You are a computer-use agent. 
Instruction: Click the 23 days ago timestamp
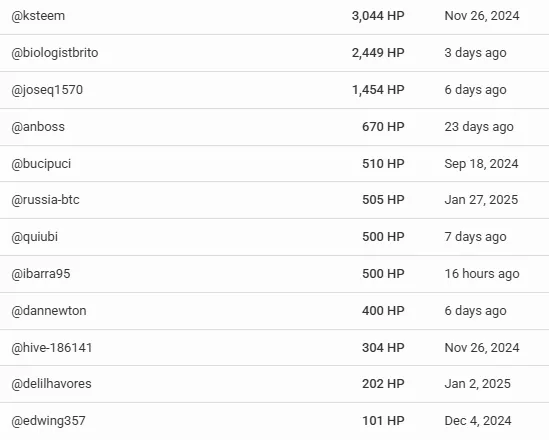pos(479,127)
